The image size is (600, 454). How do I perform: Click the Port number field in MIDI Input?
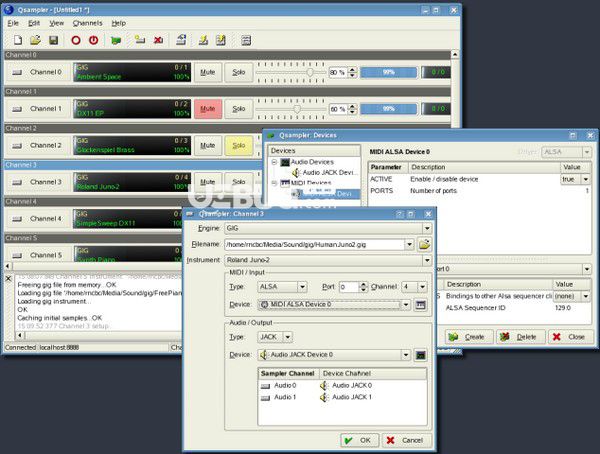[x=349, y=287]
